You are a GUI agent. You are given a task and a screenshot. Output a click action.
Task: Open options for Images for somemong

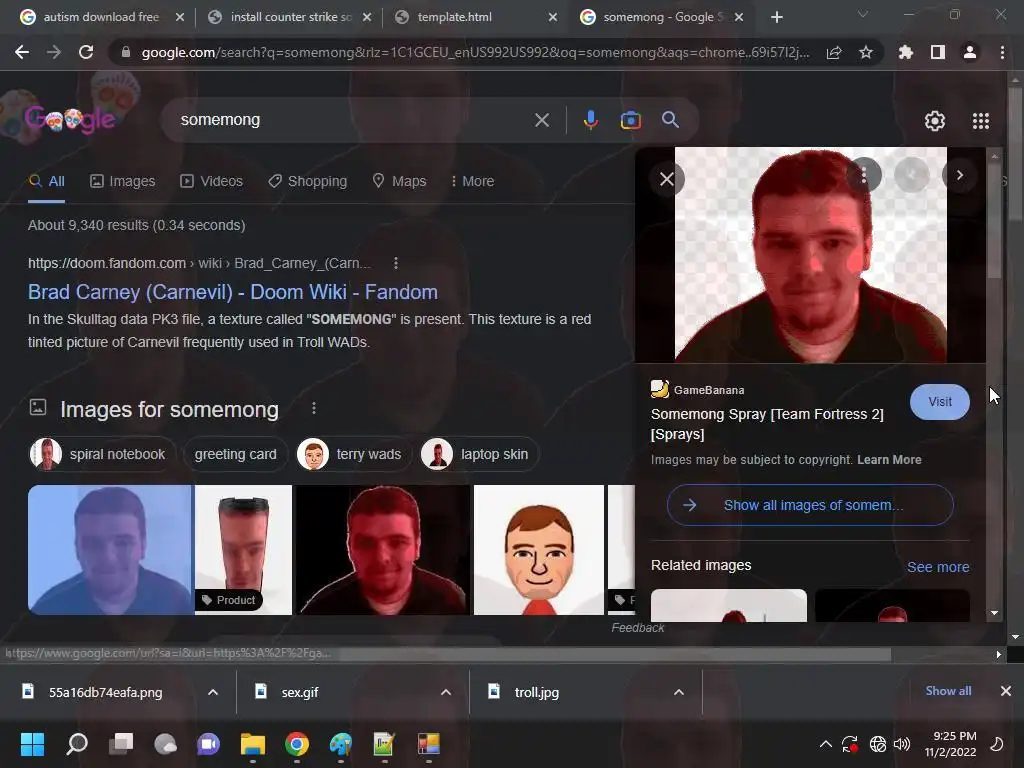click(313, 408)
